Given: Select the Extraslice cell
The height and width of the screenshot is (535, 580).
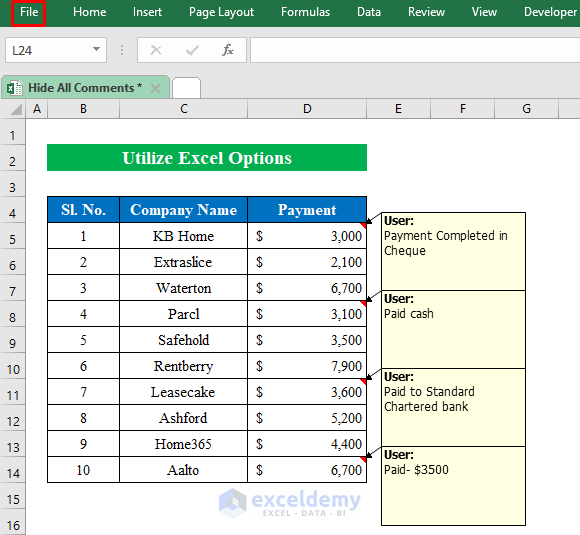Looking at the screenshot, I should pyautogui.click(x=183, y=262).
